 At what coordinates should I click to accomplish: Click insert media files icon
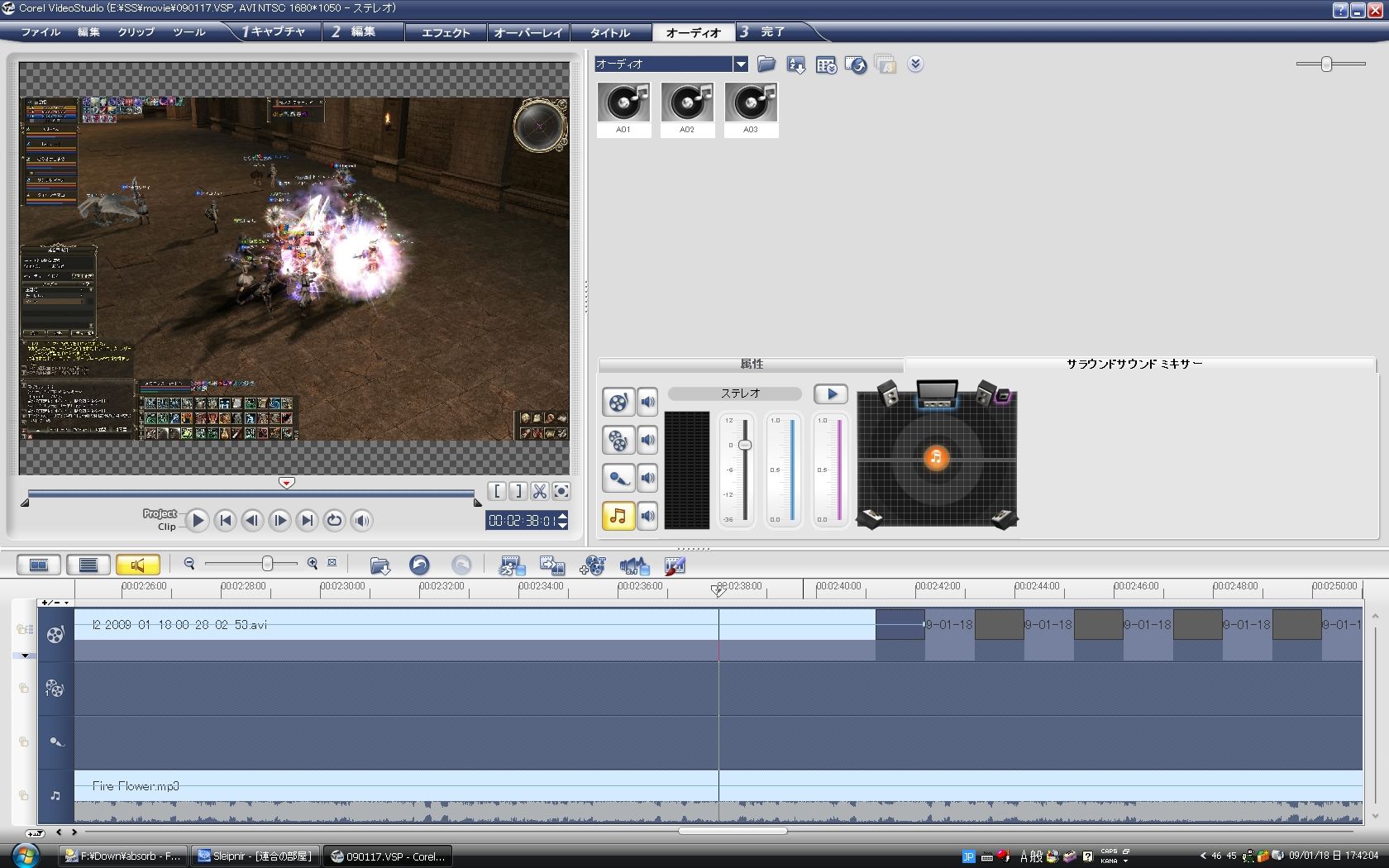[x=379, y=565]
